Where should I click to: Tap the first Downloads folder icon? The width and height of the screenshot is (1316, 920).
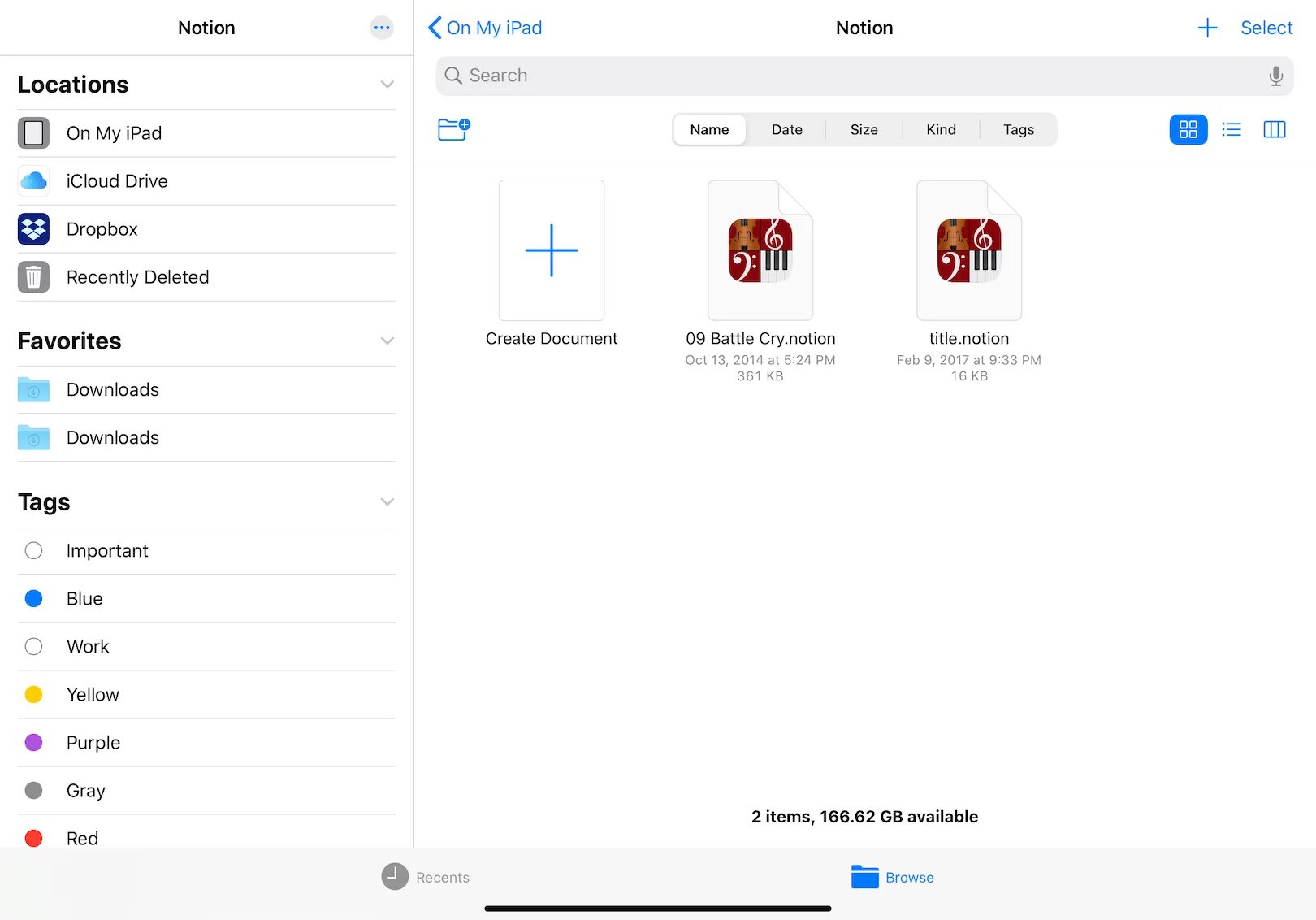coord(33,390)
